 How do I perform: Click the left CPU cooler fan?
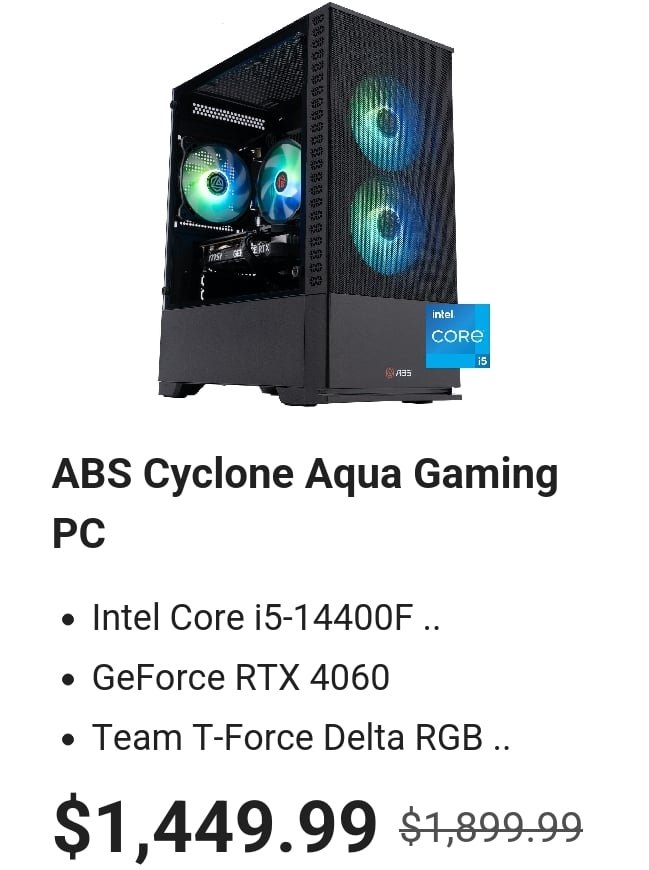tap(215, 182)
